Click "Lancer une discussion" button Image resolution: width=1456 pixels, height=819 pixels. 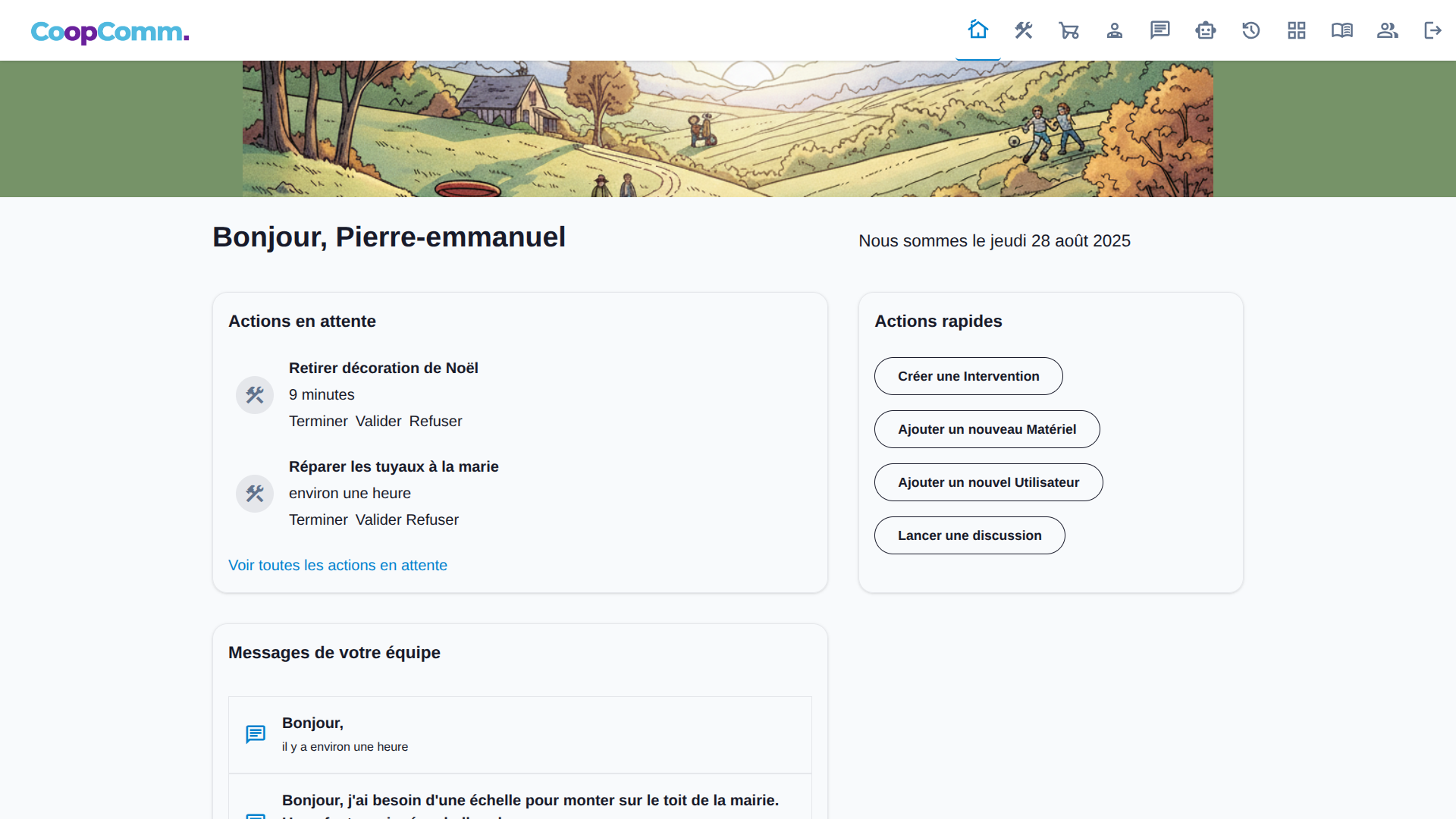pyautogui.click(x=969, y=535)
